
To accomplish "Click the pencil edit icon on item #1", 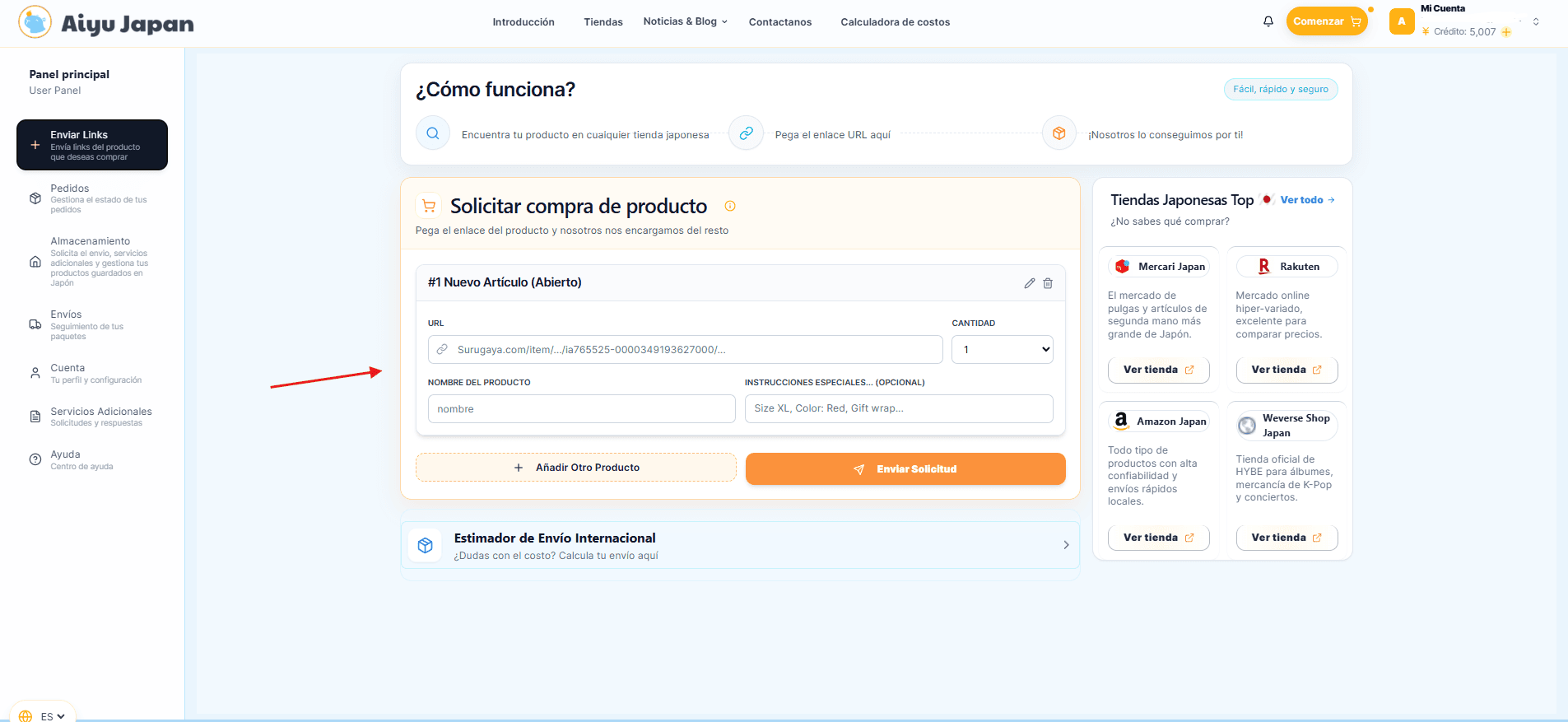I will [x=1029, y=283].
